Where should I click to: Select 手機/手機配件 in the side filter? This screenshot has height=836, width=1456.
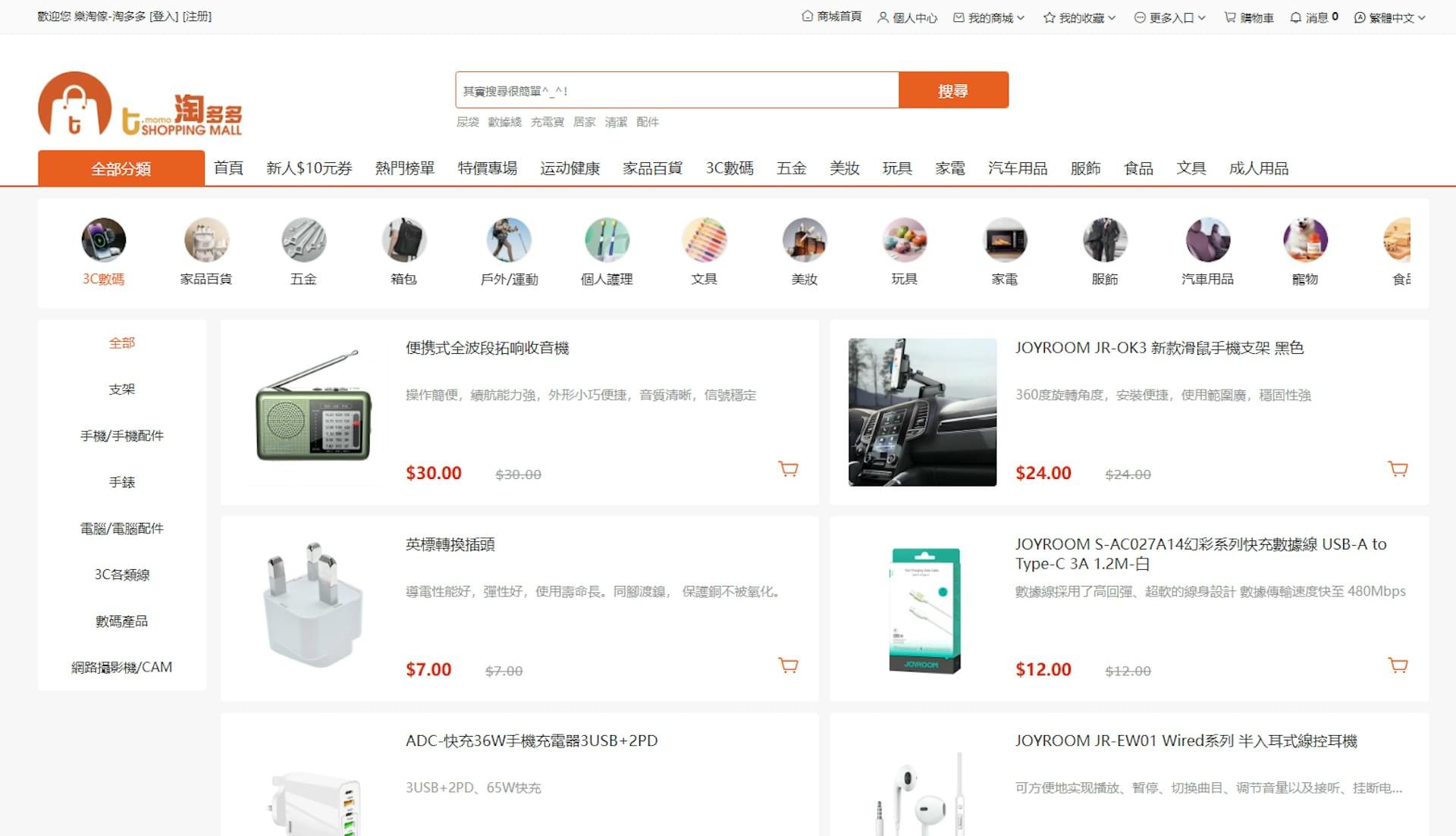(x=122, y=436)
